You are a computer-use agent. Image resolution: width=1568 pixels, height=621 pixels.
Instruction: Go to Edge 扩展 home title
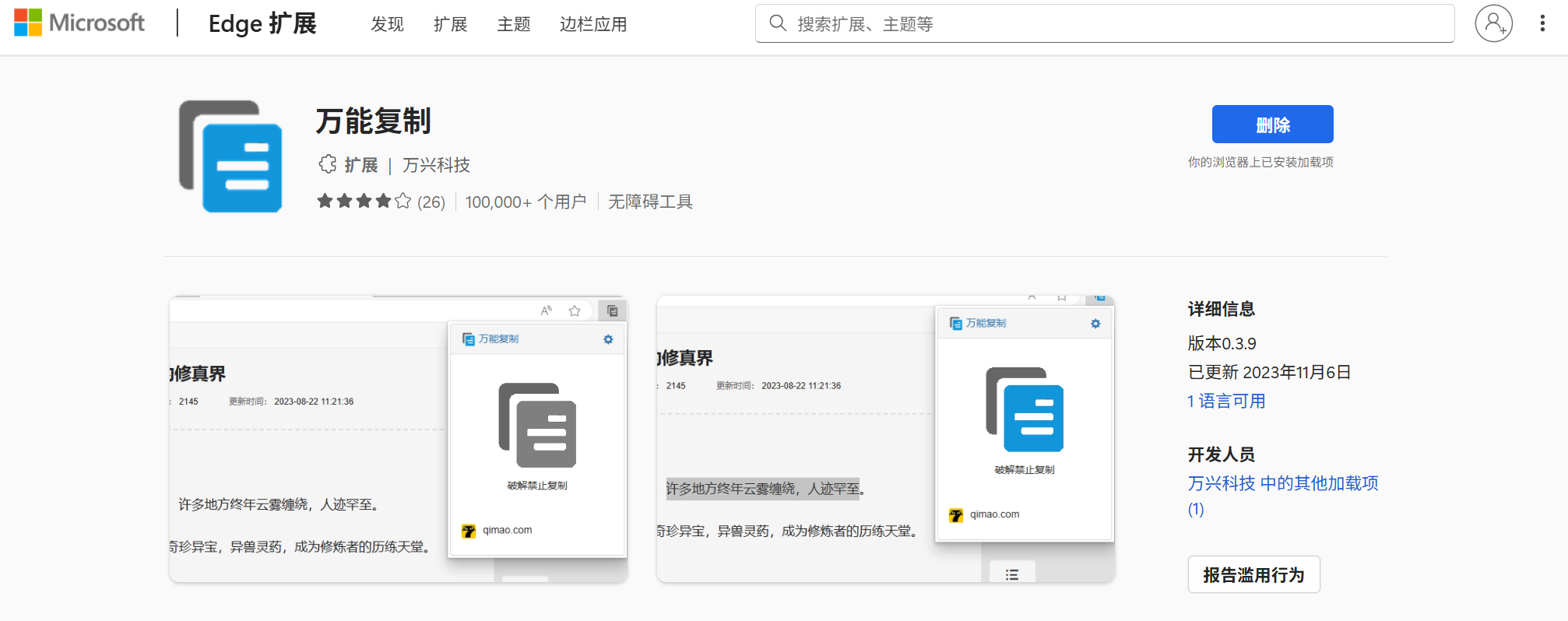(x=262, y=23)
